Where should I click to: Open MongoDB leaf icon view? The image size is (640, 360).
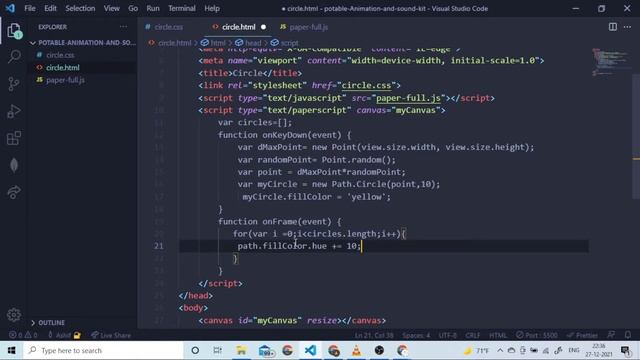pos(14,165)
